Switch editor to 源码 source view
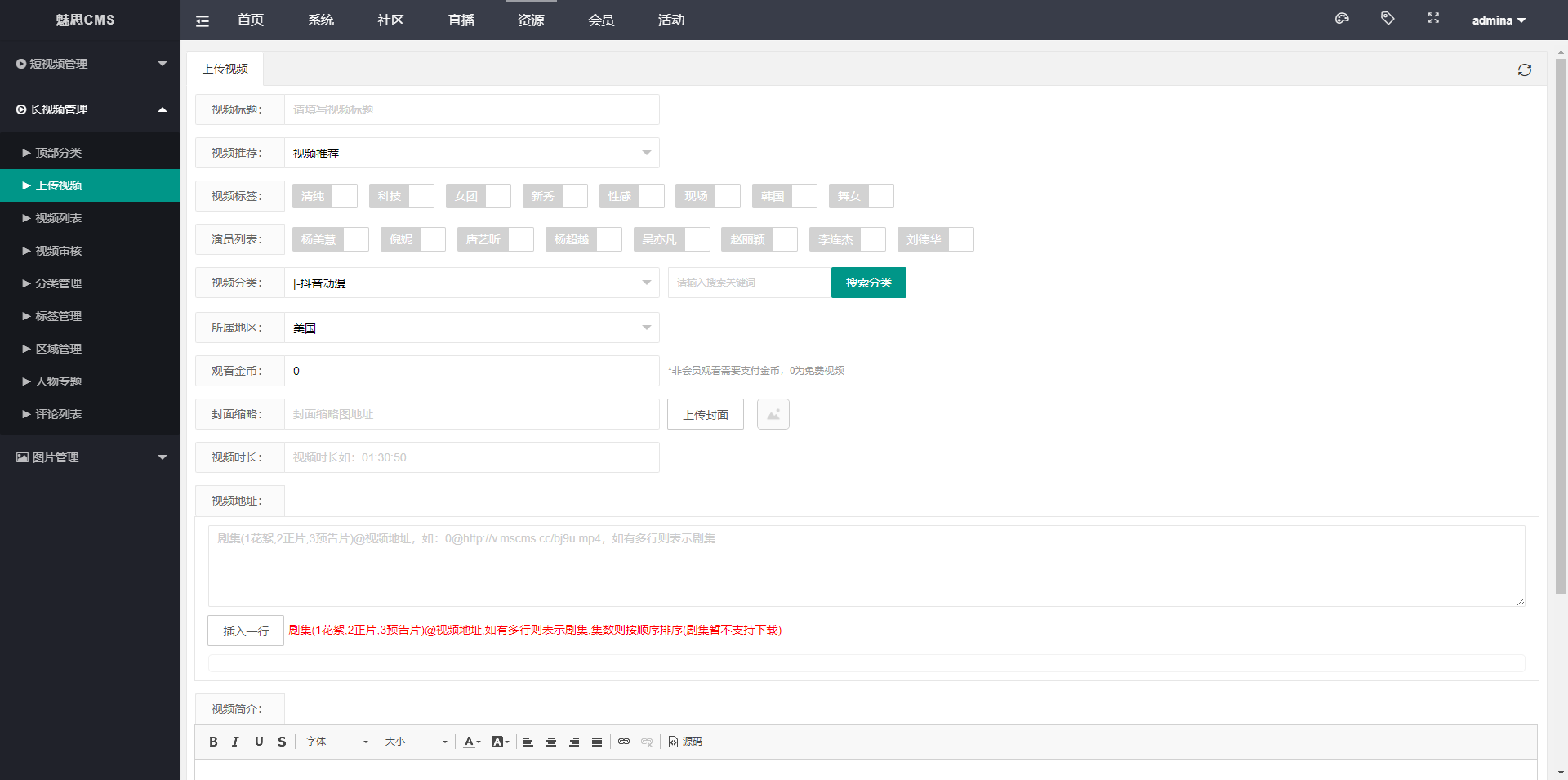 pyautogui.click(x=685, y=742)
